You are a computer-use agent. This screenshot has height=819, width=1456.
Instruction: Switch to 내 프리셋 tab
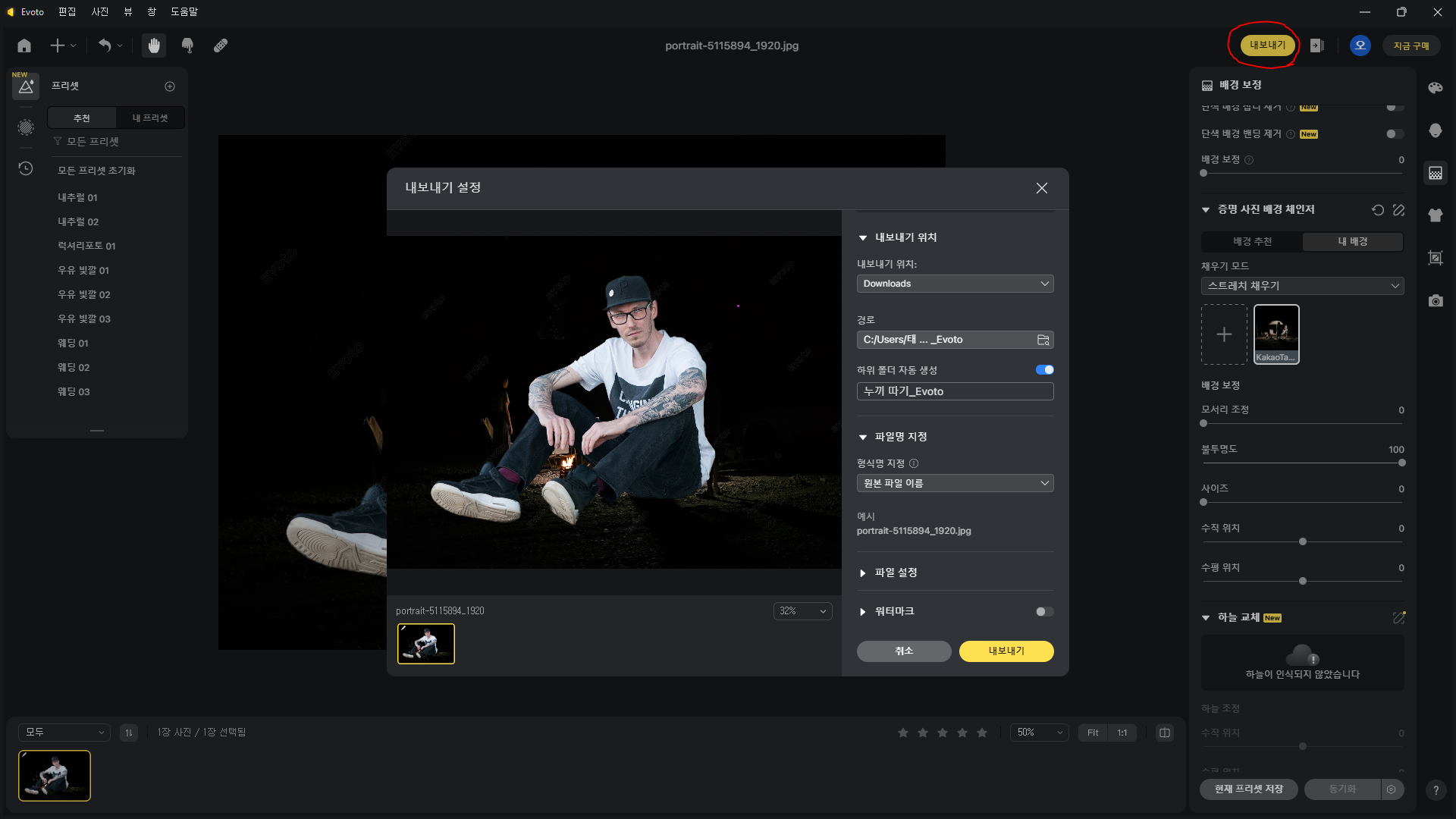click(x=149, y=118)
